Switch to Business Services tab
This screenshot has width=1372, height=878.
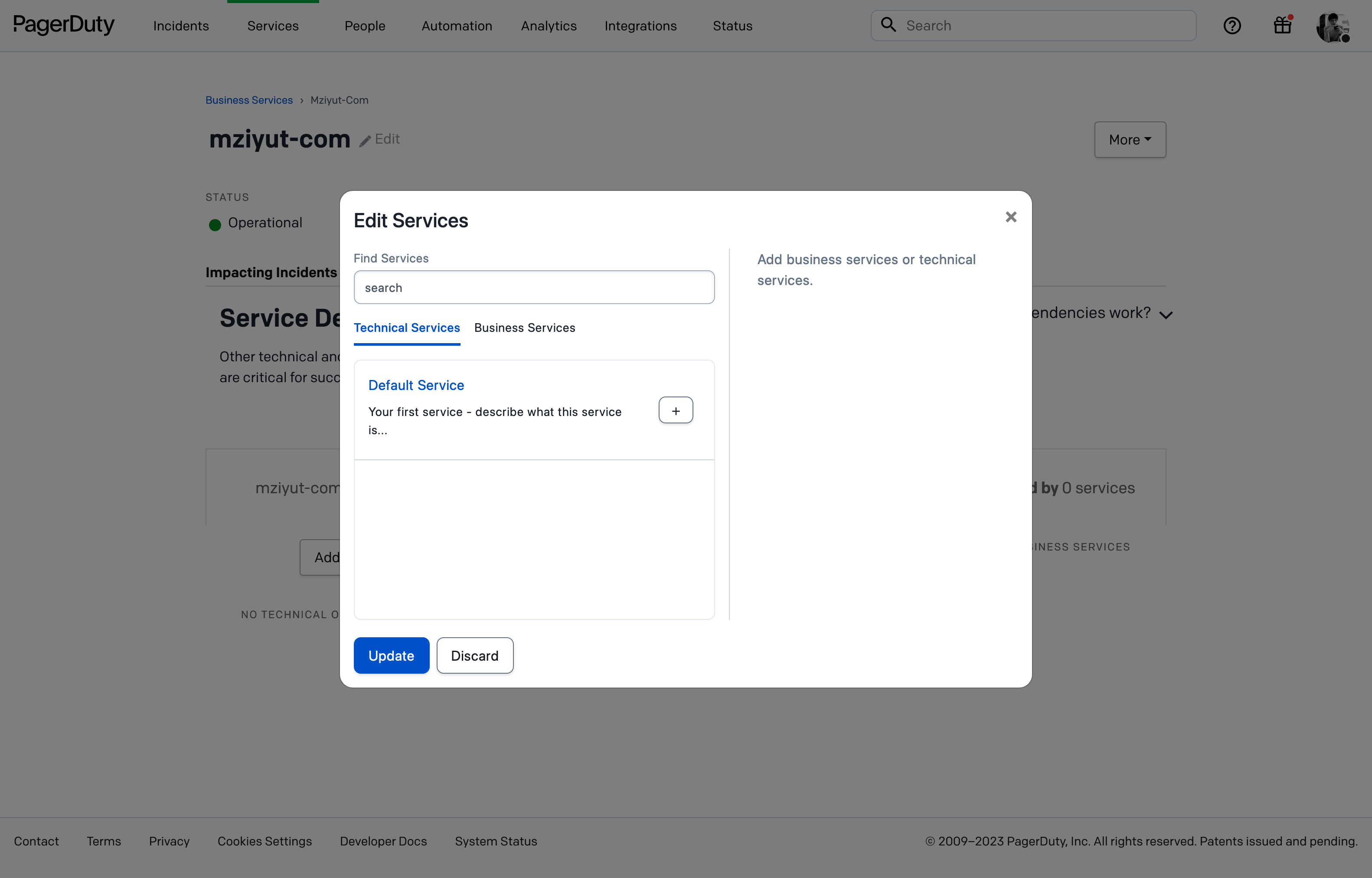[x=525, y=328]
